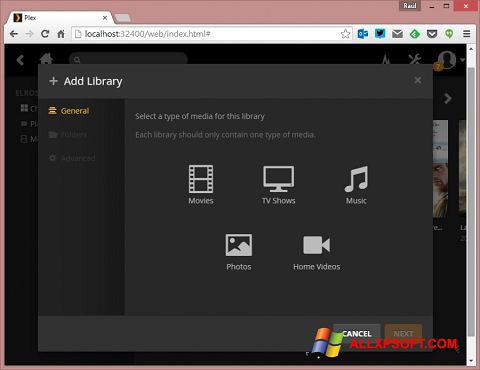Open the Folders section

pyautogui.click(x=68, y=134)
